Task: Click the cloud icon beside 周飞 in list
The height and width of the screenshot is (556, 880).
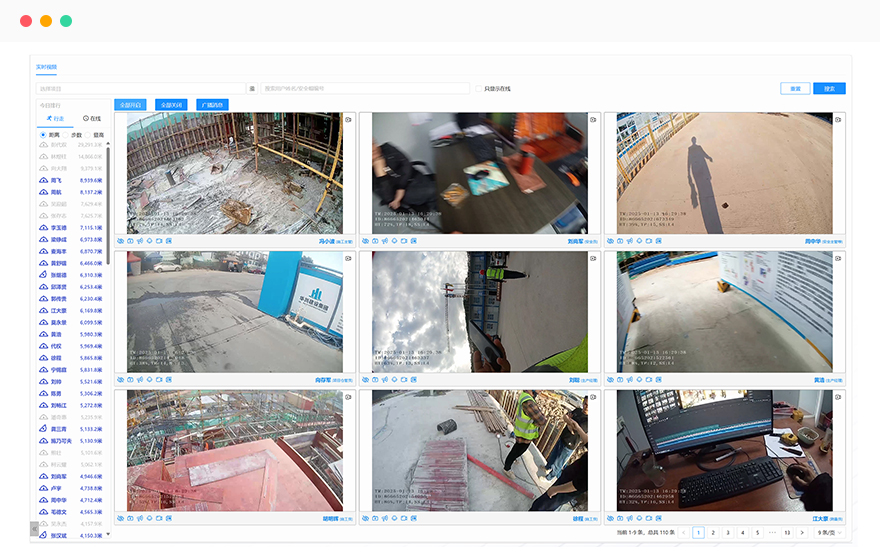Action: coord(44,180)
